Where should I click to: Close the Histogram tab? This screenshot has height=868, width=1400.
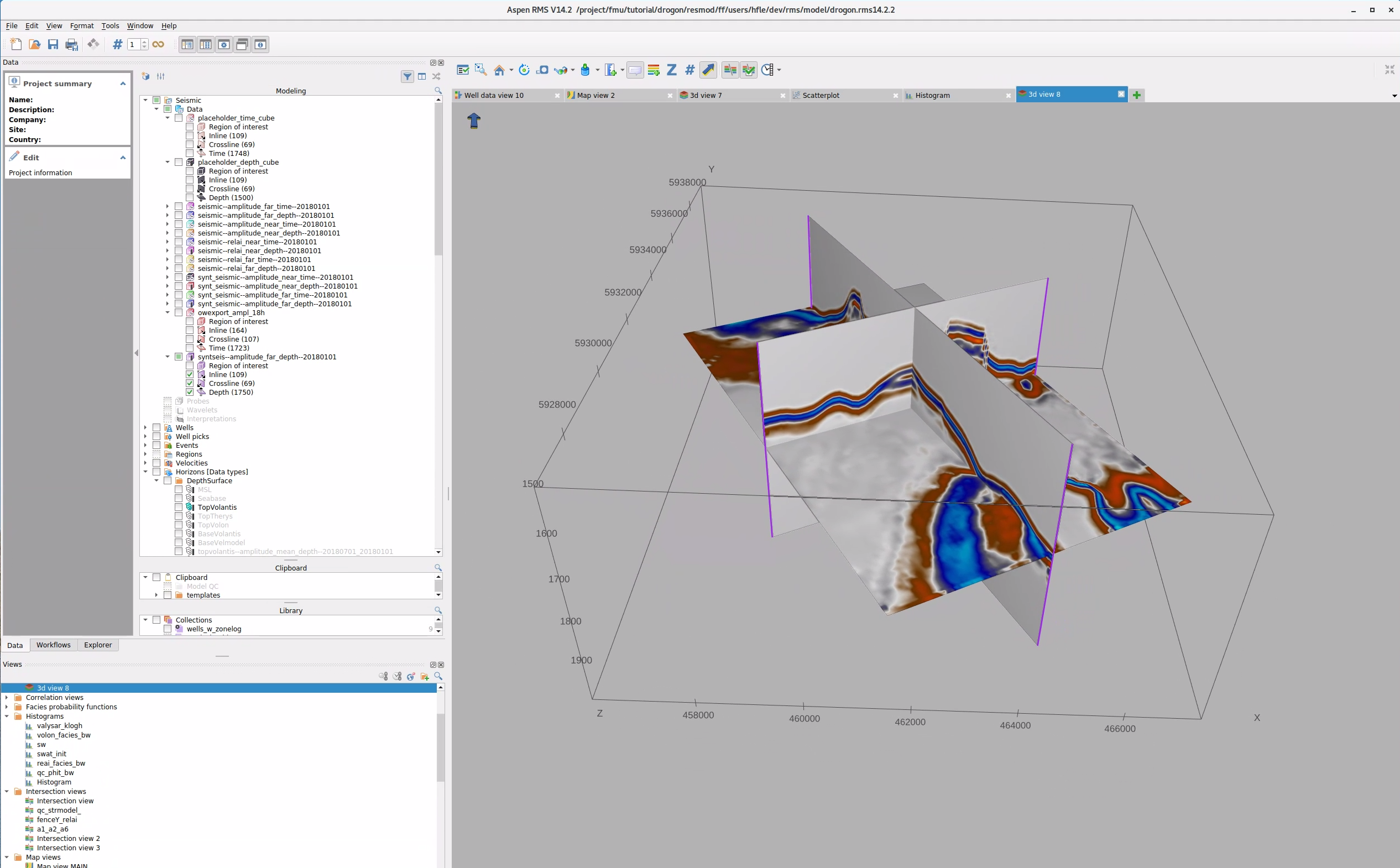point(1008,96)
